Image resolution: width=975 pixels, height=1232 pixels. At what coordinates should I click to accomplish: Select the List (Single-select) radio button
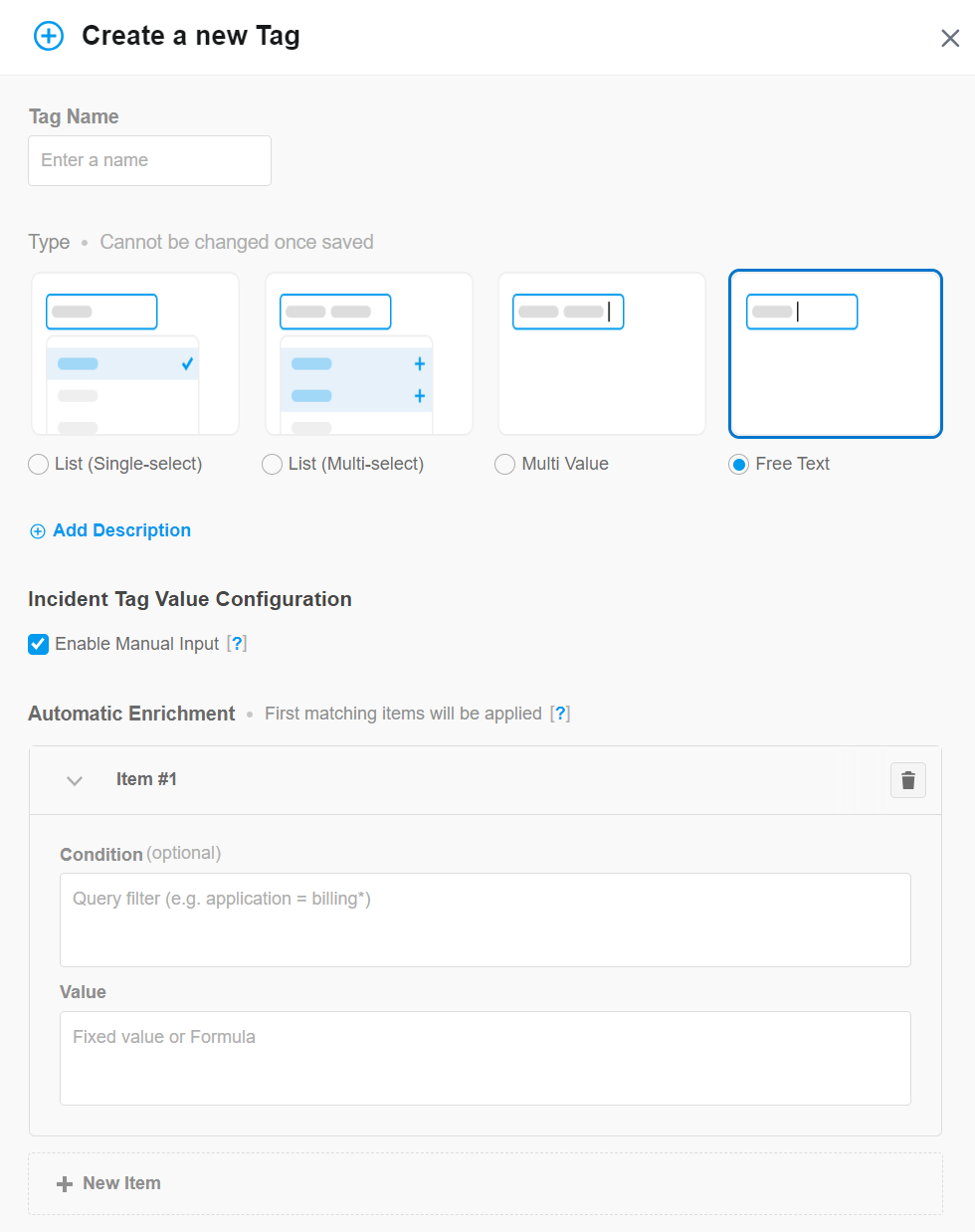pos(37,464)
